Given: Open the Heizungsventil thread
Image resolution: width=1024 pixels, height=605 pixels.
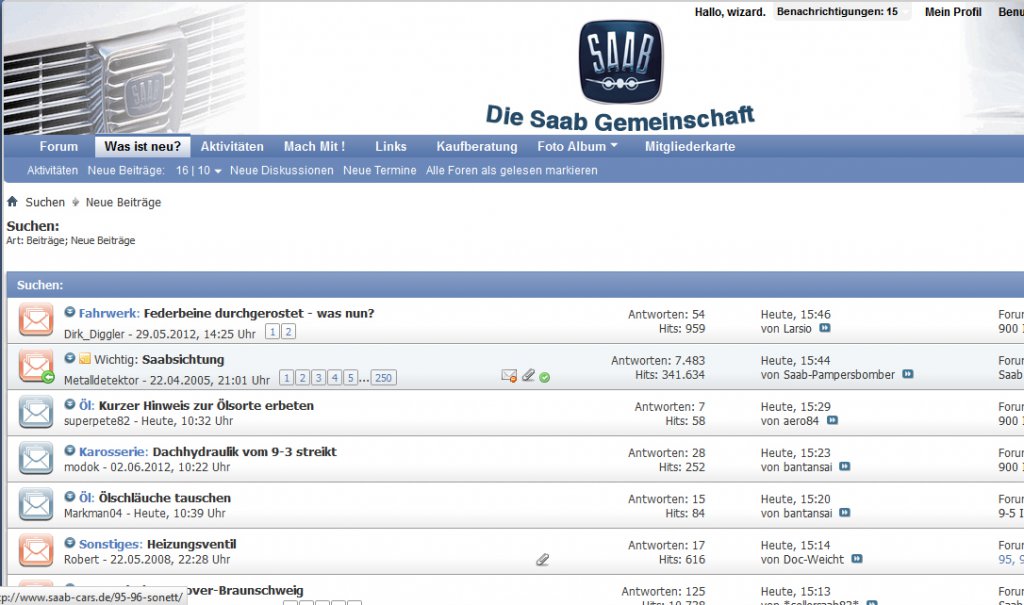Looking at the screenshot, I should (191, 544).
